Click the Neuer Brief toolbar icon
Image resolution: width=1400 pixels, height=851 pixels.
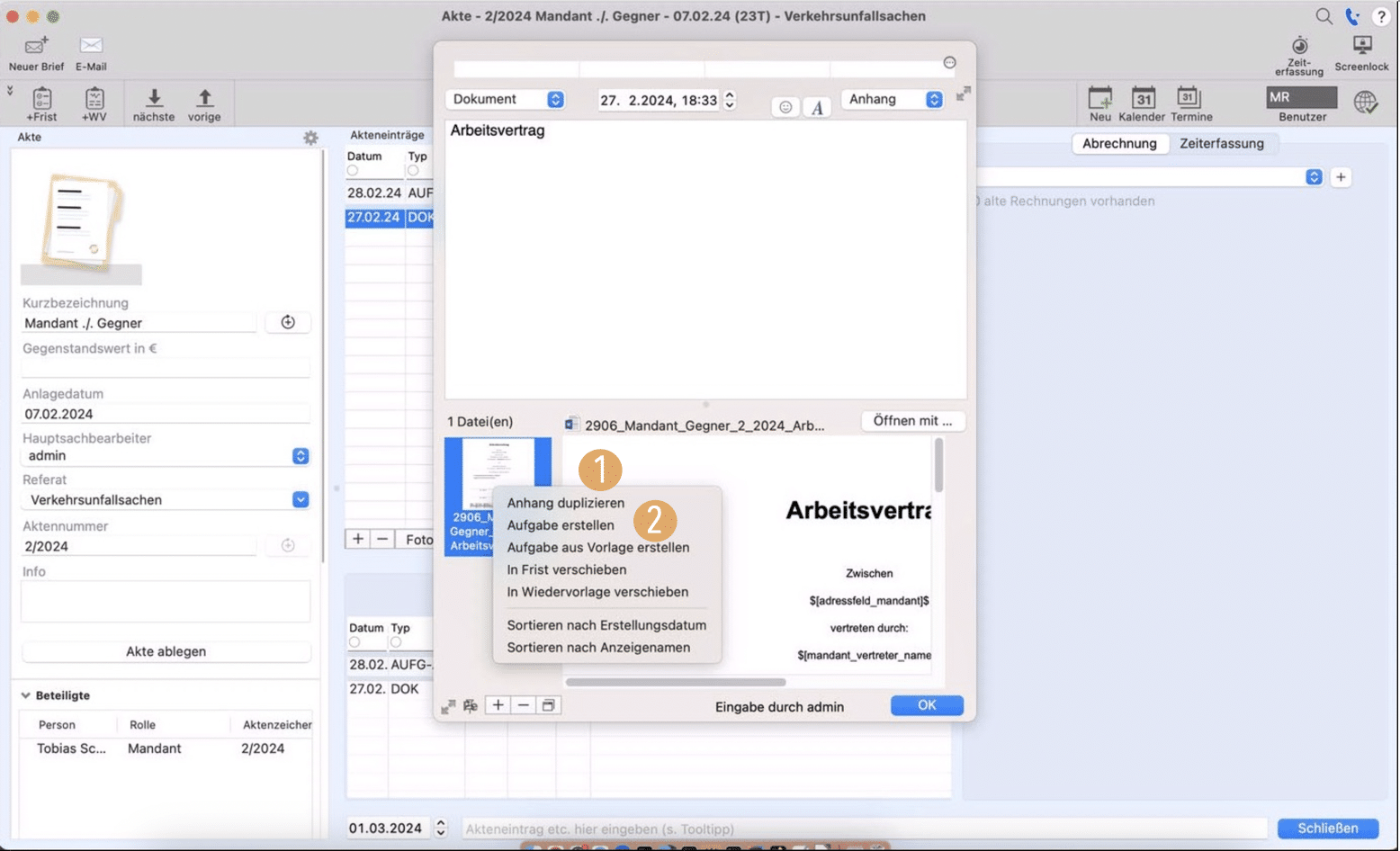point(36,46)
